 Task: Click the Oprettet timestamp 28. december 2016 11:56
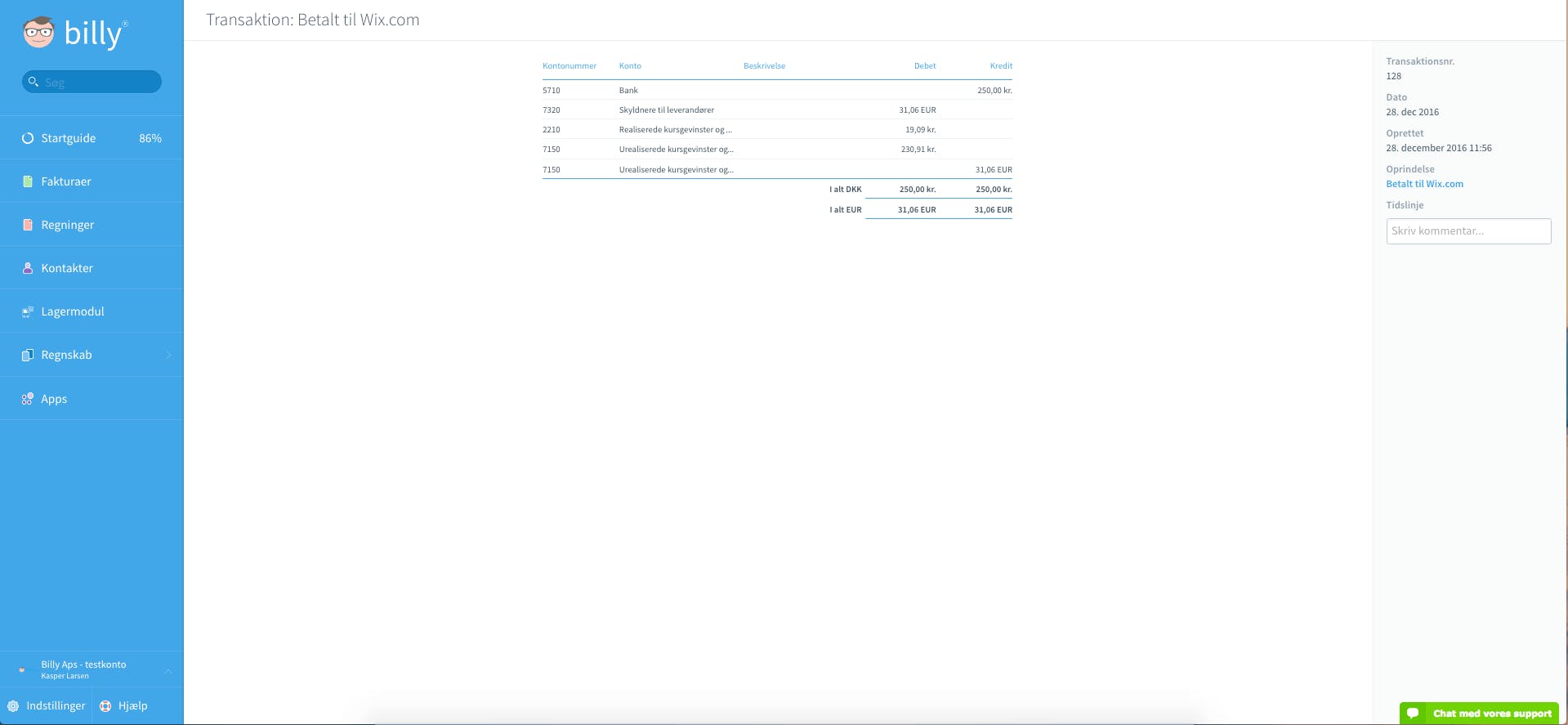[x=1438, y=148]
